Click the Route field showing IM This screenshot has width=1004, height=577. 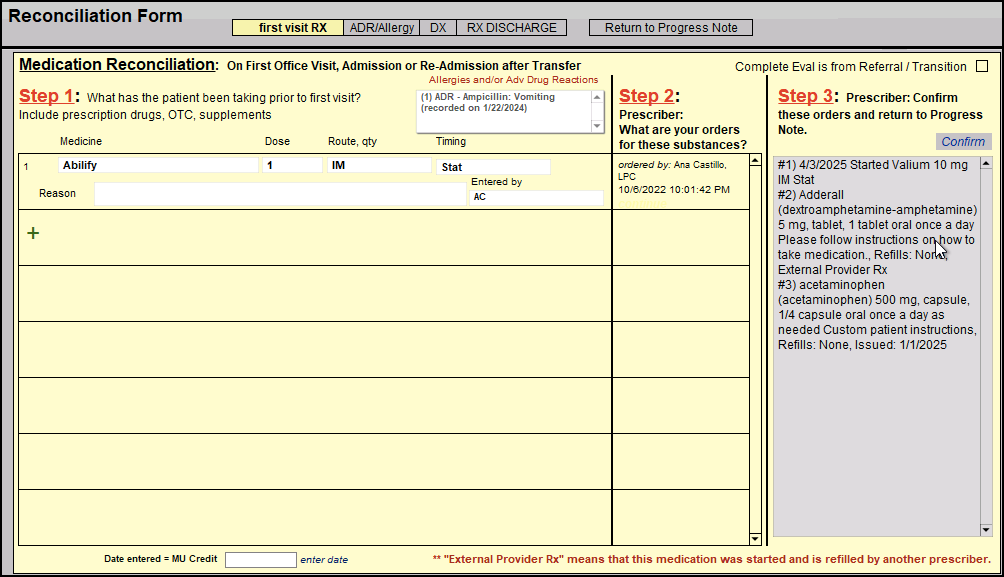(x=377, y=166)
